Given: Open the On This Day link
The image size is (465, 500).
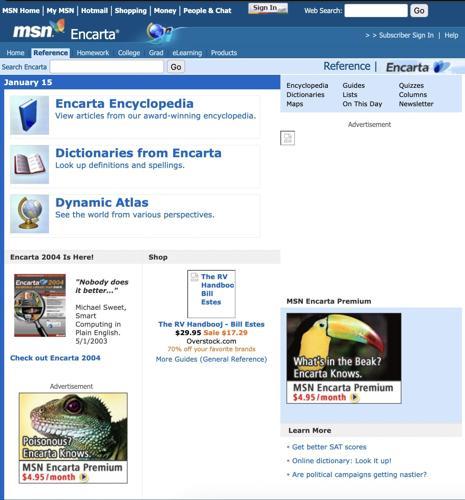Looking at the screenshot, I should click(x=362, y=104).
